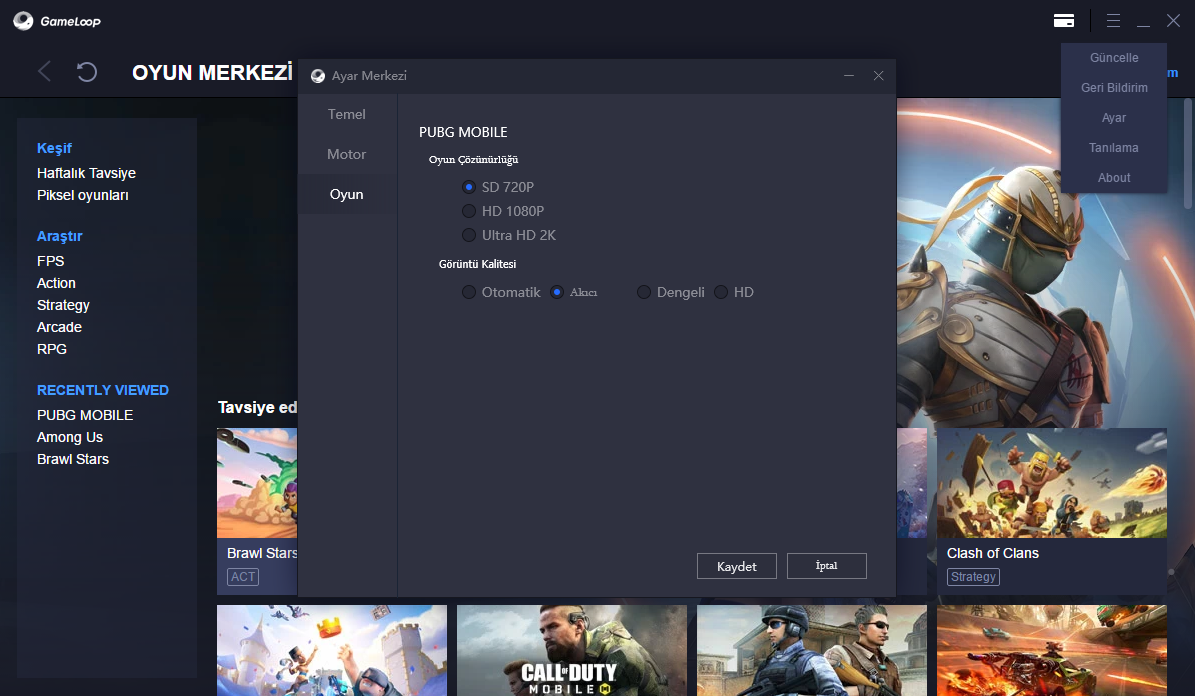Close the GameLoop main window
This screenshot has height=696, width=1195.
(1173, 21)
